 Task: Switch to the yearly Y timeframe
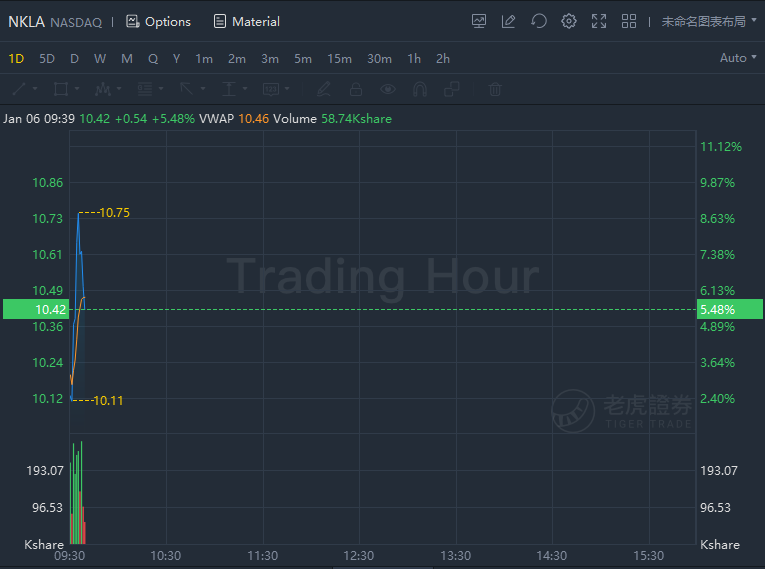(177, 59)
